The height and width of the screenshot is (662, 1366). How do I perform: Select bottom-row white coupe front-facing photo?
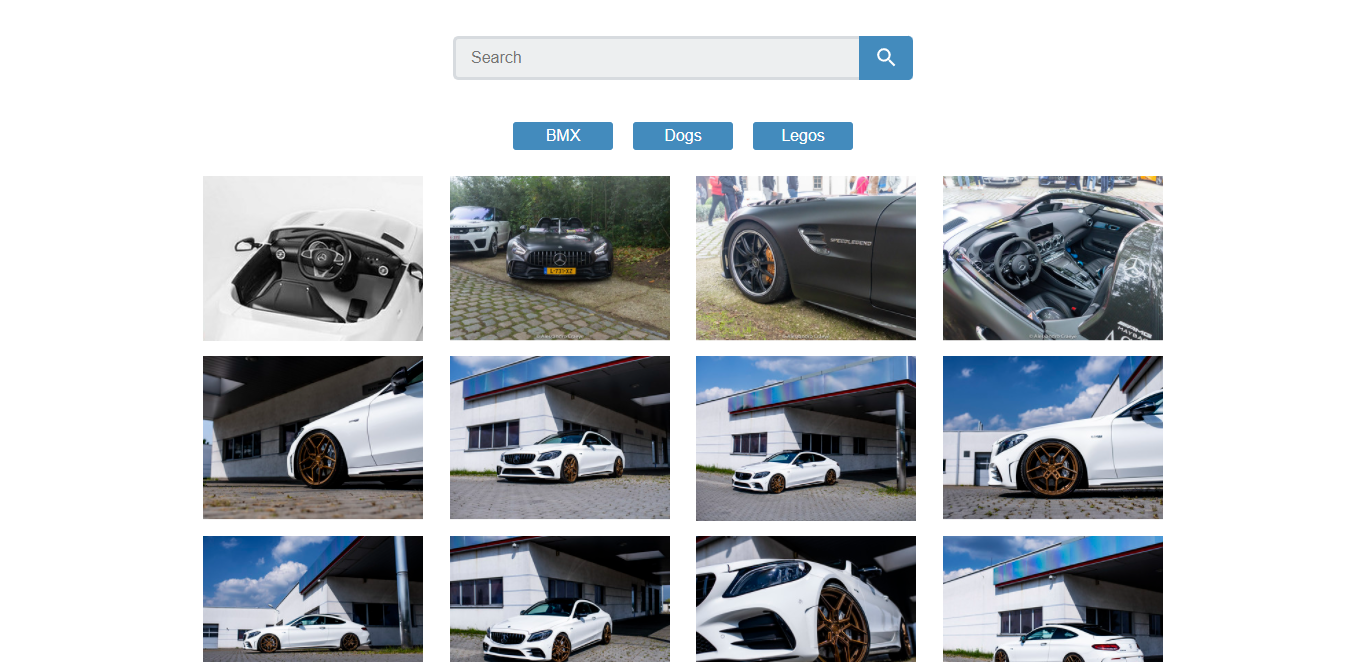point(560,599)
